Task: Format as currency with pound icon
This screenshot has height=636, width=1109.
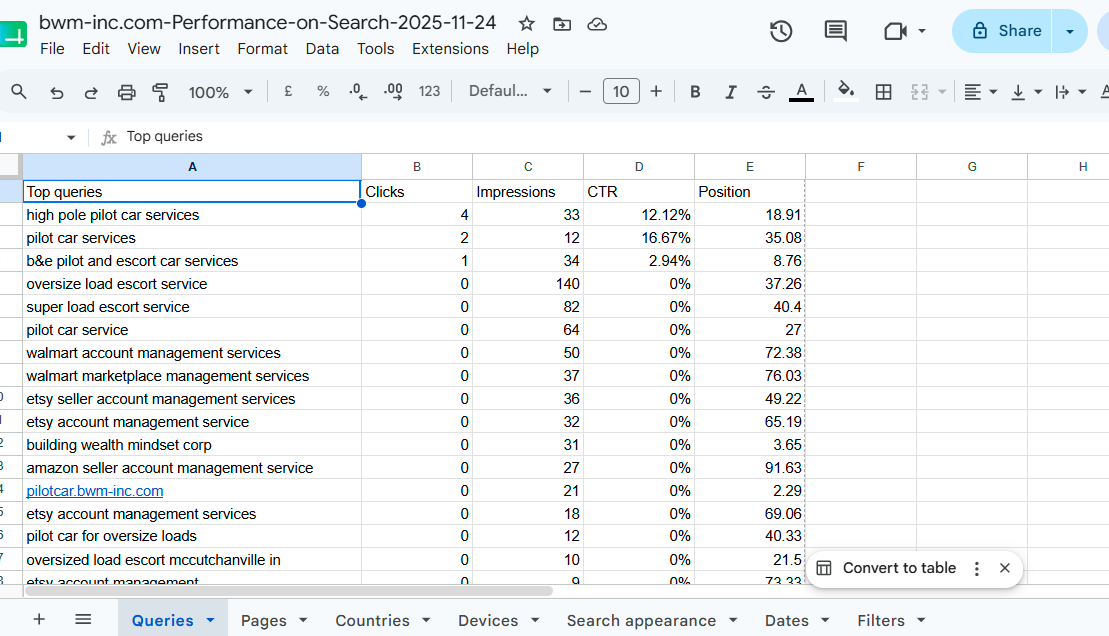Action: pyautogui.click(x=288, y=91)
